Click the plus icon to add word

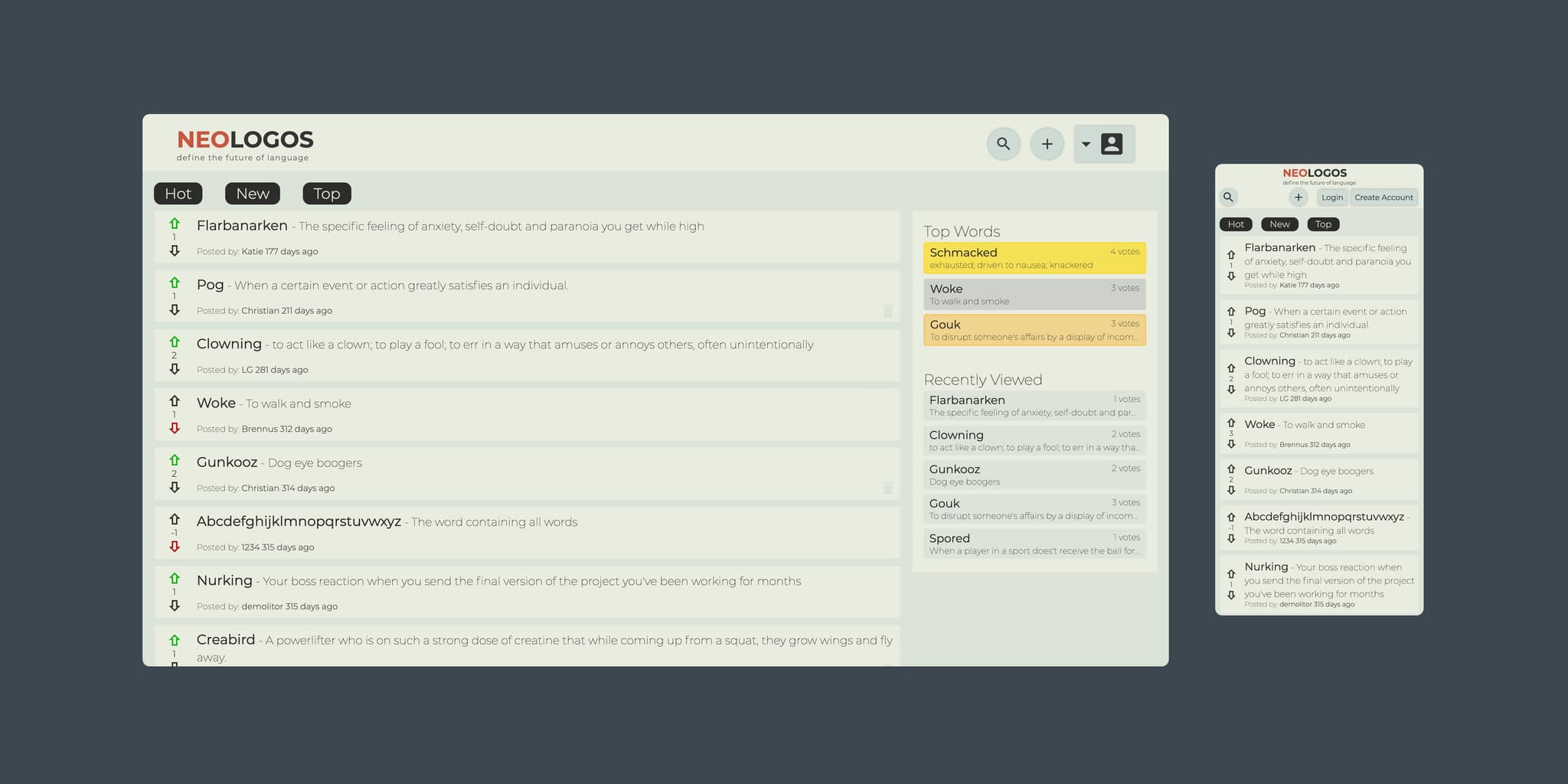[x=1047, y=144]
